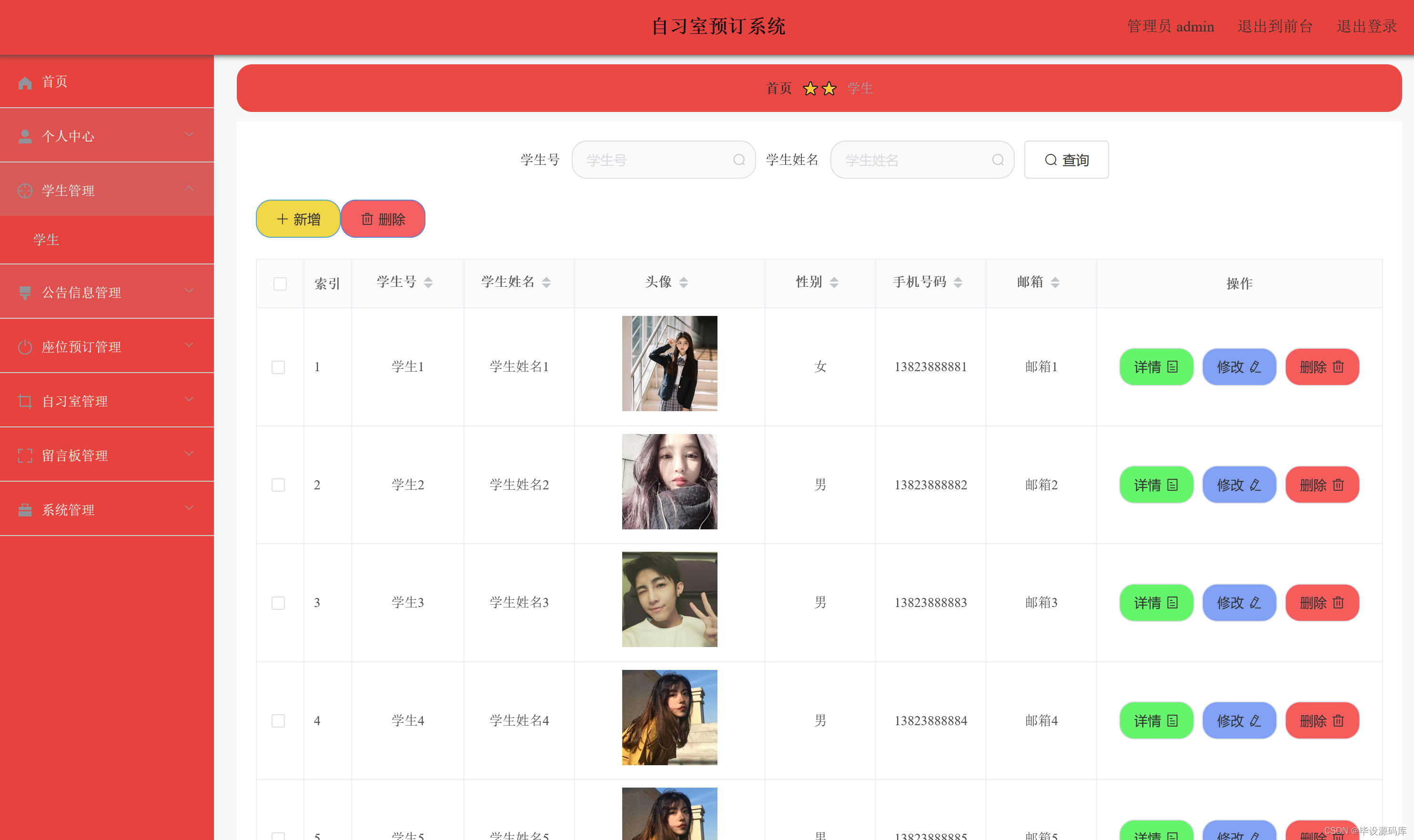This screenshot has width=1414, height=840.
Task: Click the home icon in sidebar
Action: point(25,83)
